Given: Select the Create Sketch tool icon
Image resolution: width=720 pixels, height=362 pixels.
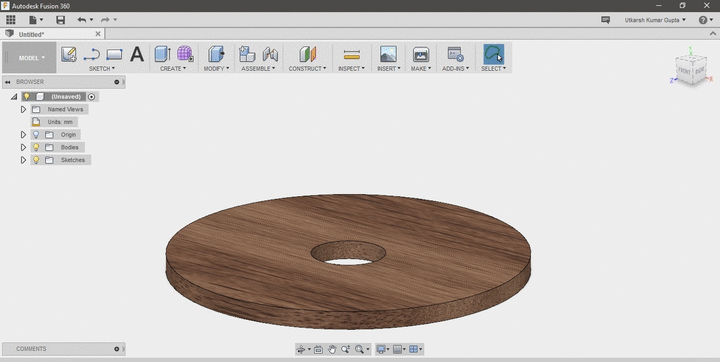Looking at the screenshot, I should [x=69, y=54].
